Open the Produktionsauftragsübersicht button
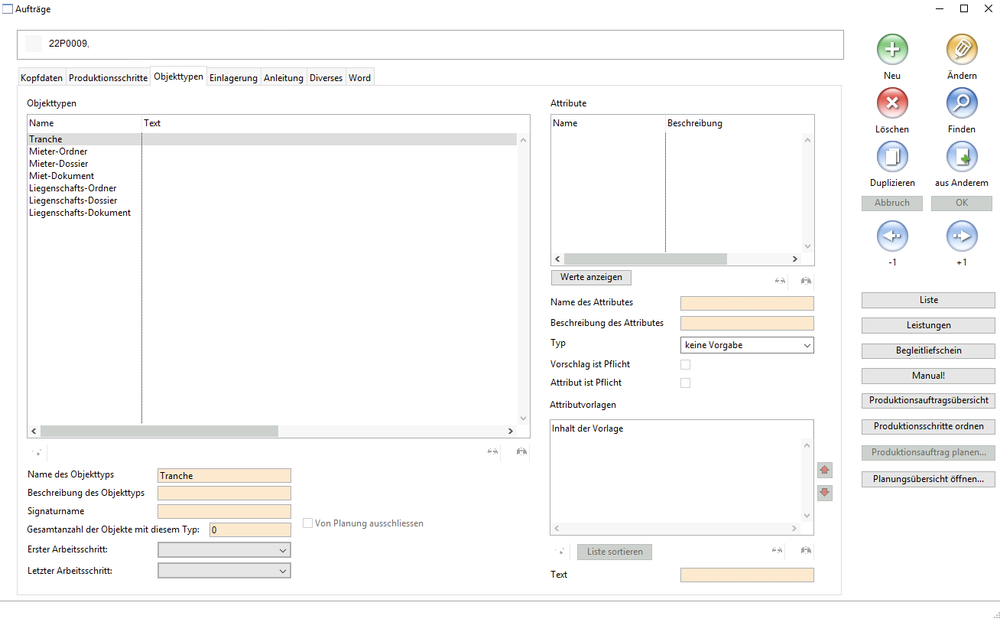This screenshot has width=1000, height=619. 928,400
